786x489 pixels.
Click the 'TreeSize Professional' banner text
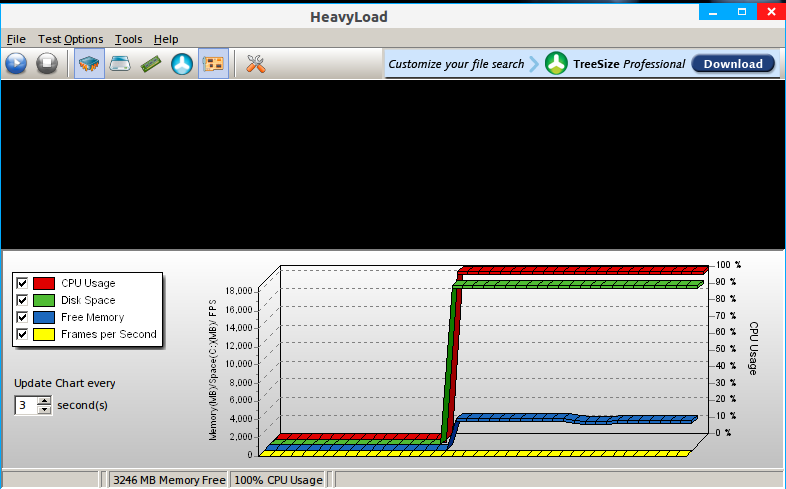point(629,64)
